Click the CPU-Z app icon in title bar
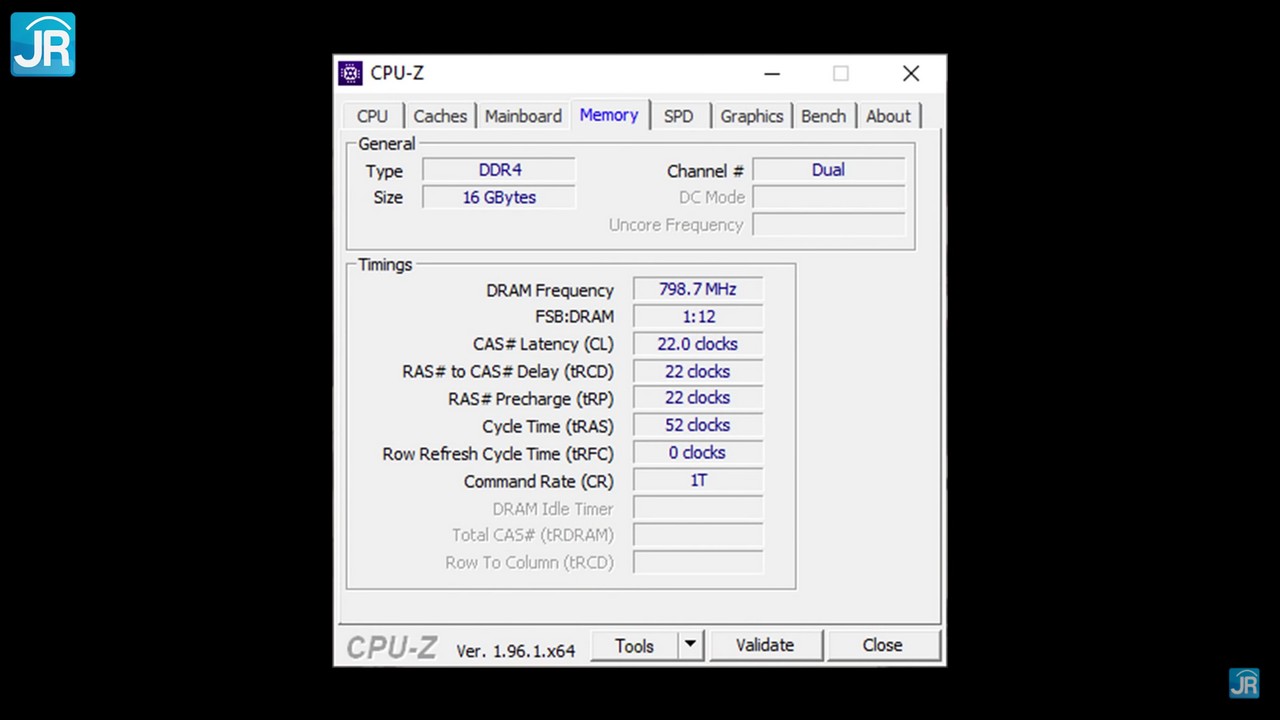Screen dimensions: 1280x720 pos(350,73)
